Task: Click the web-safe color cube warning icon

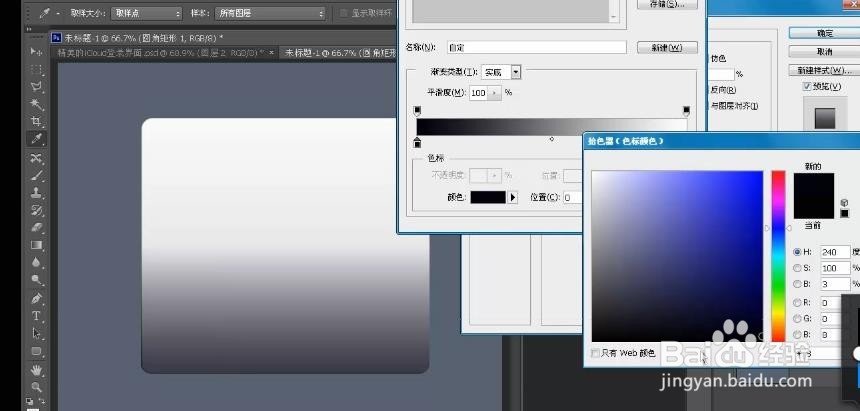Action: point(844,203)
